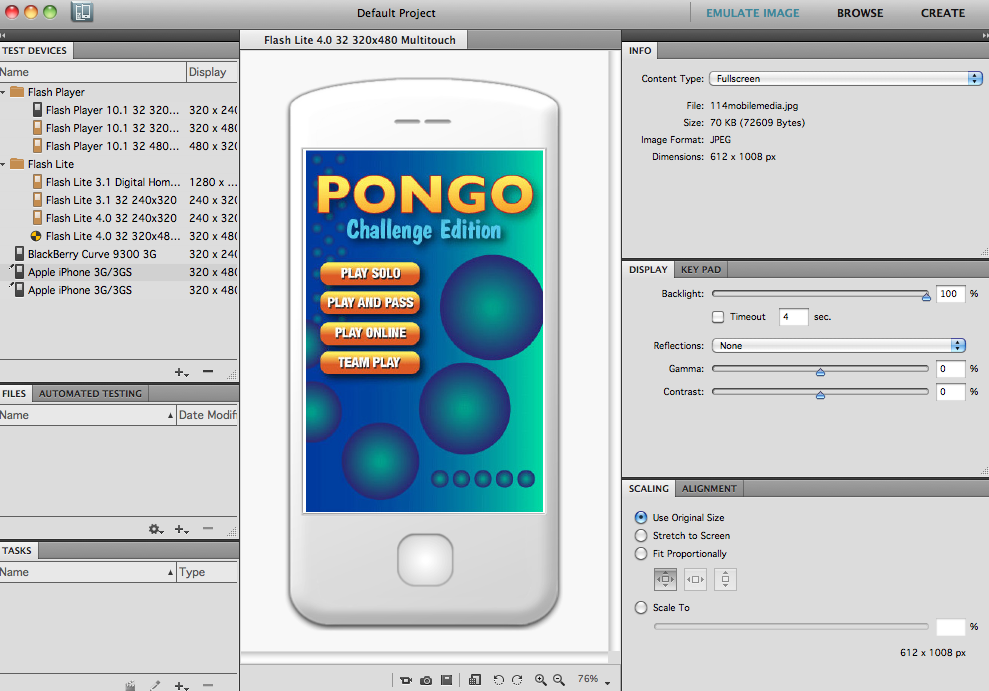989x691 pixels.
Task: Collapse the left panels with top arrow
Action: 3,35
